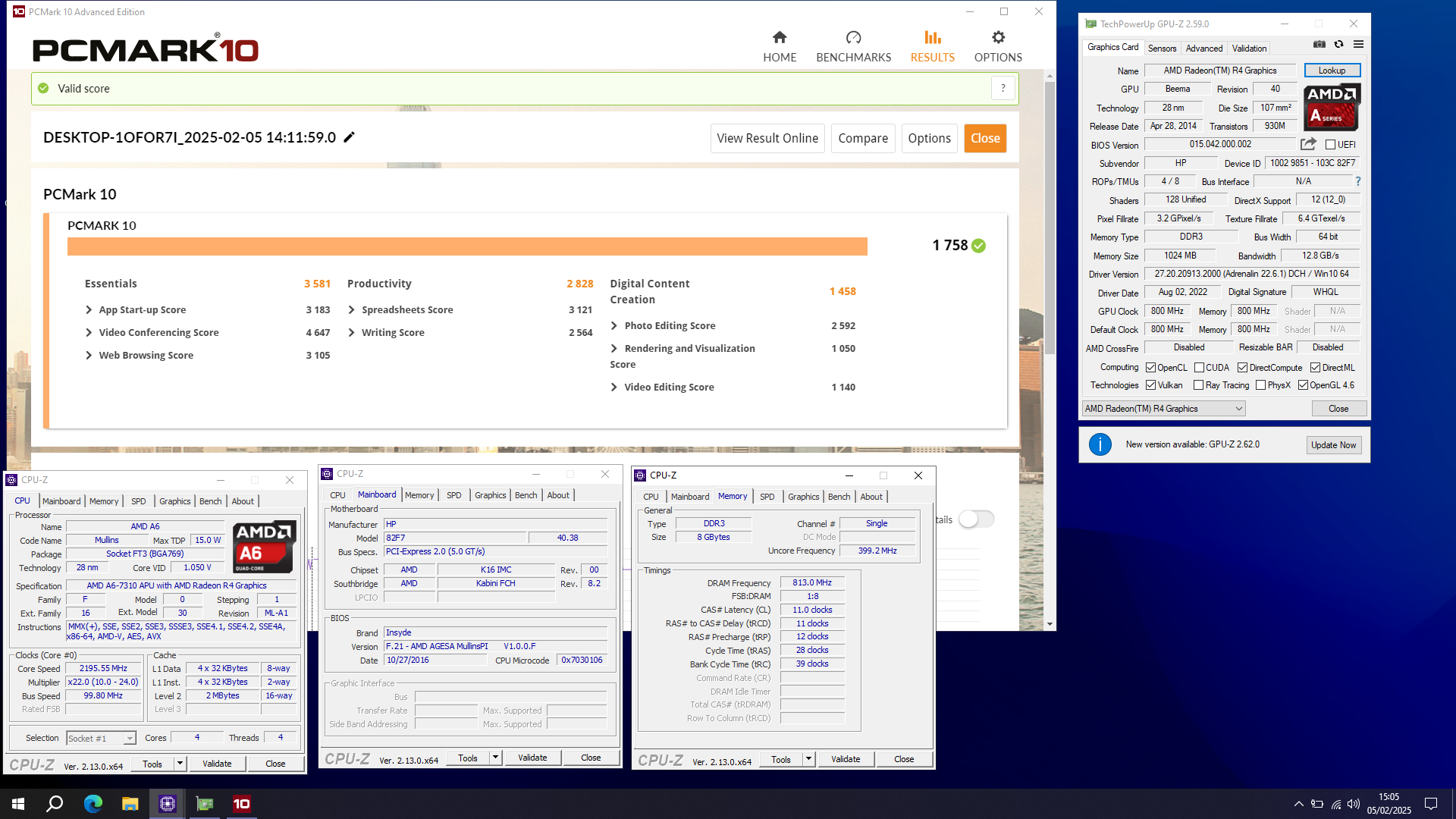Toggle PhysX checkbox
Screen dimensions: 1456x819
(1260, 385)
